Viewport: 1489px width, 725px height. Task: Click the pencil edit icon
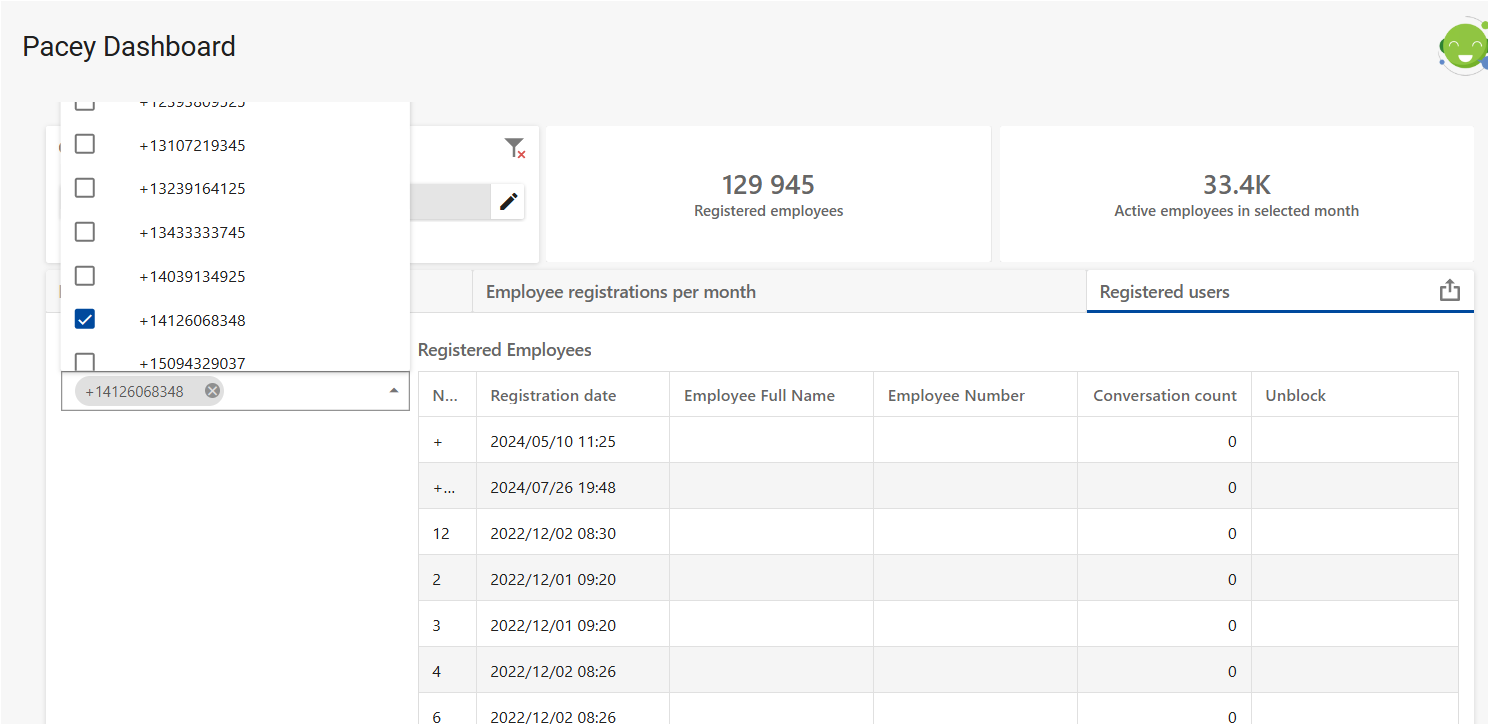[x=508, y=201]
